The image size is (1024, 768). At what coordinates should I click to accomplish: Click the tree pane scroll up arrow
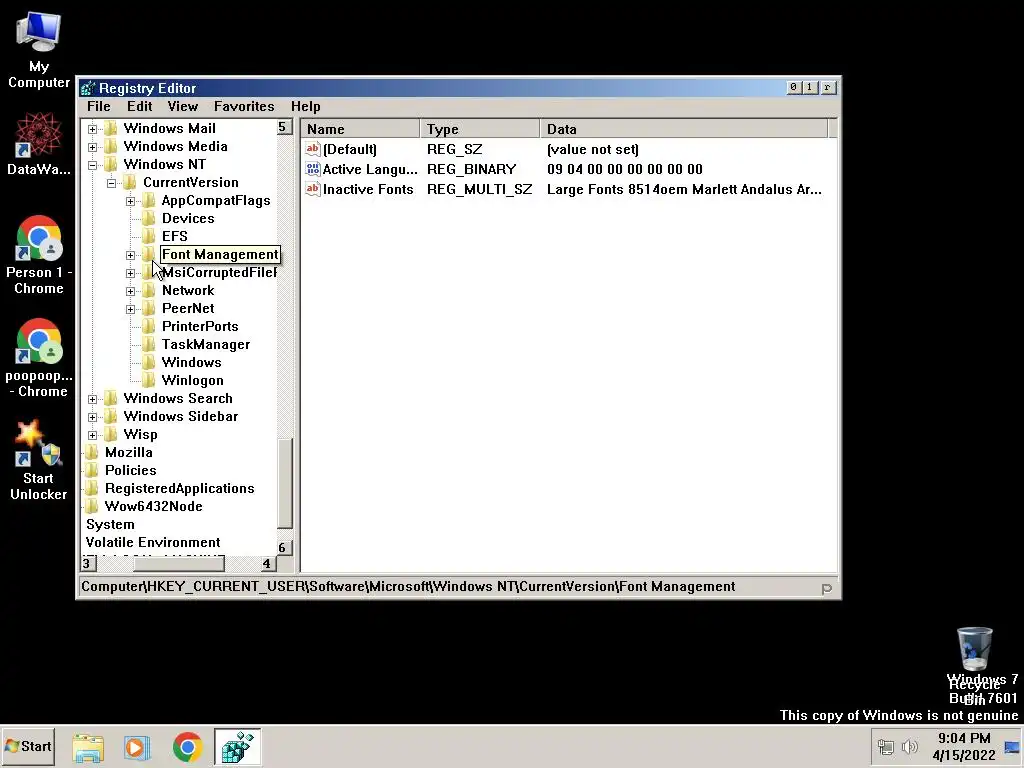(284, 127)
